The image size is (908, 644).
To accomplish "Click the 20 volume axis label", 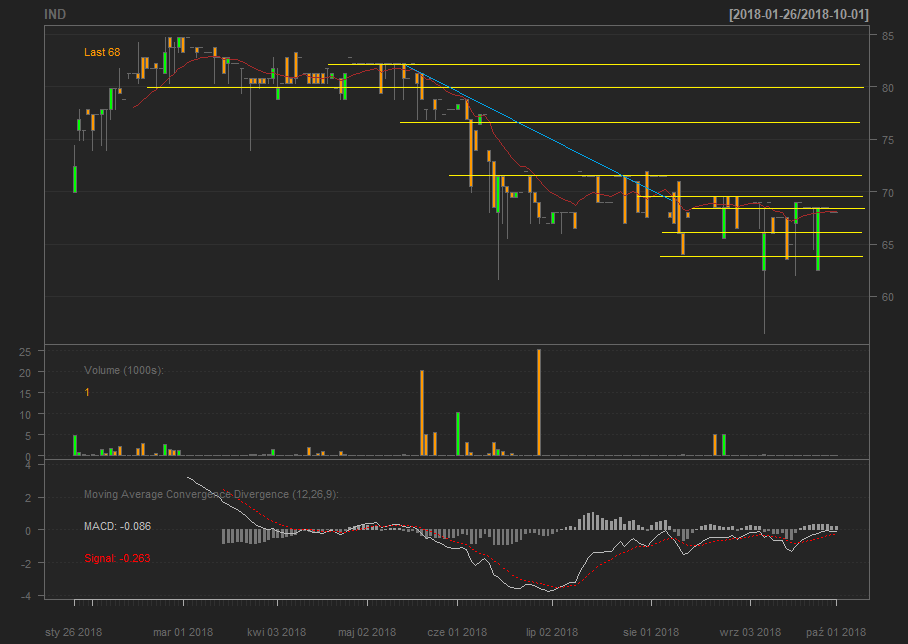I will tap(25, 373).
